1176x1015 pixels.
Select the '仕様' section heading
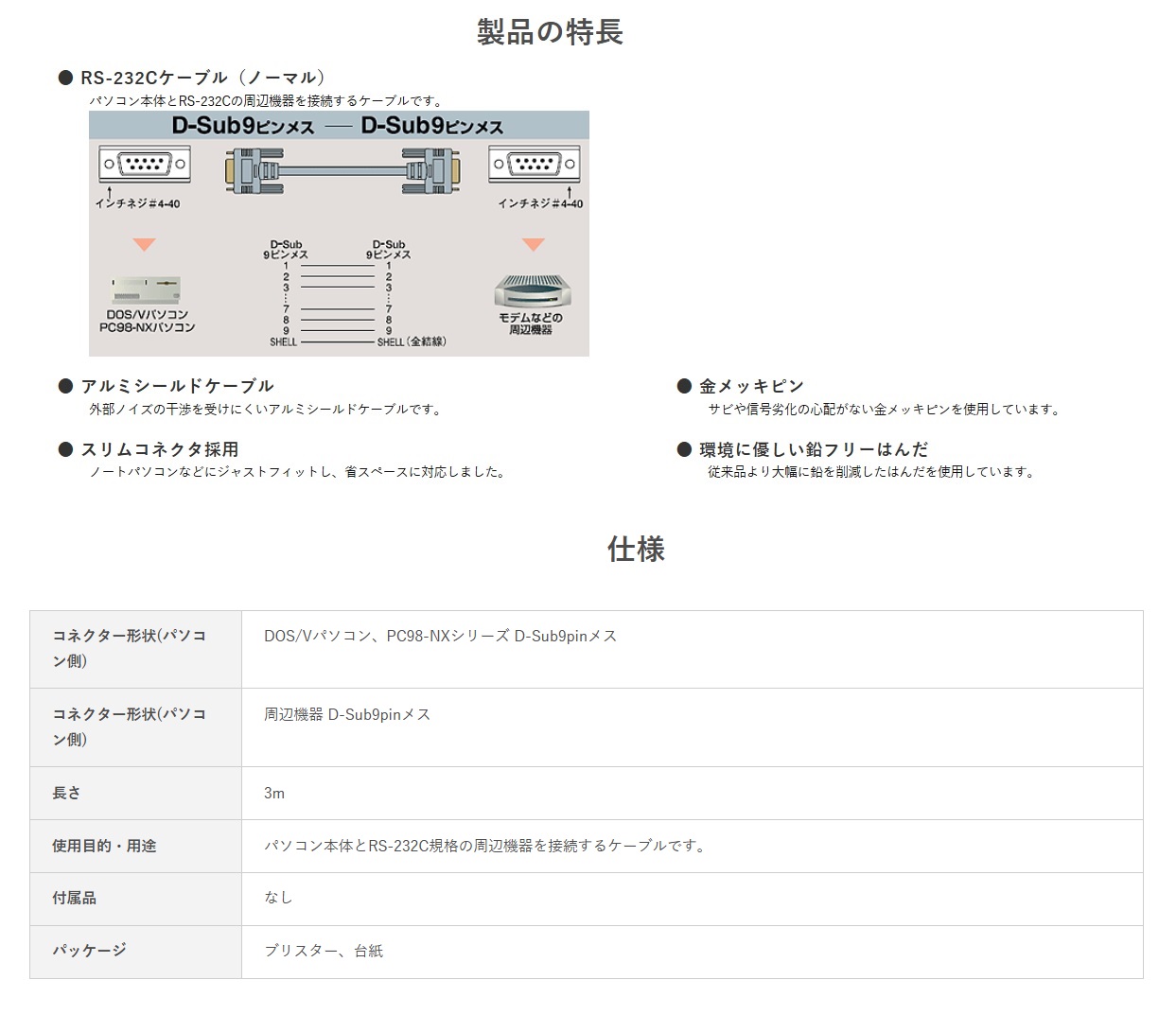636,549
